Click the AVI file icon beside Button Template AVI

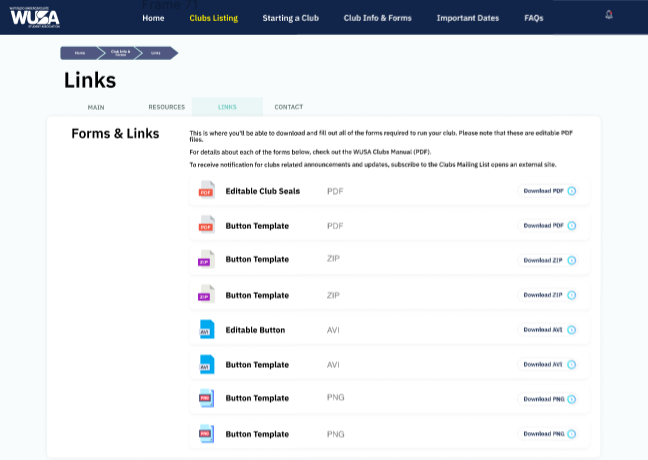point(207,364)
